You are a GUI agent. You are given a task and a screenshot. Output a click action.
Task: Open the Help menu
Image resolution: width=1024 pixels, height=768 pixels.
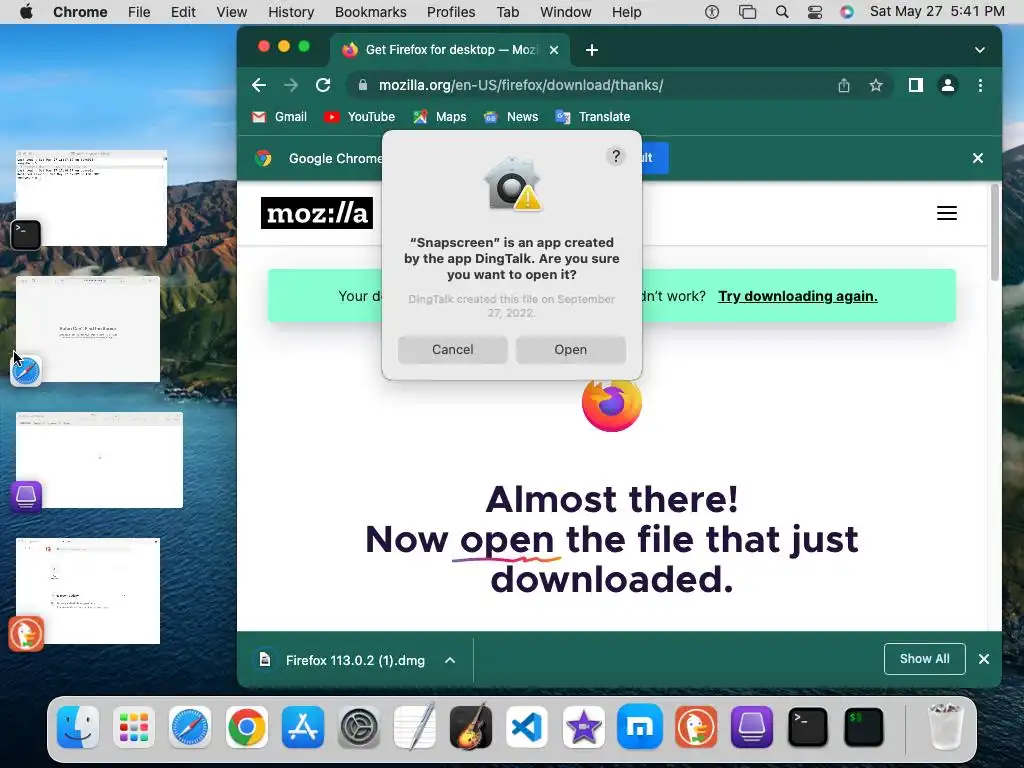pos(627,12)
